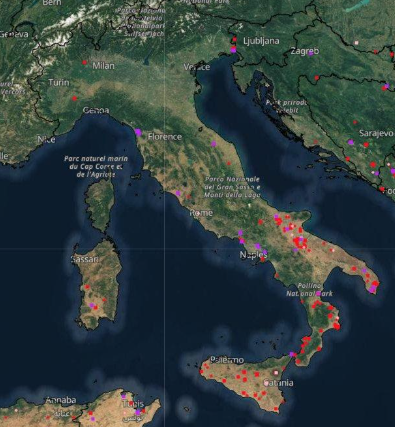Click the Palermo city label
This screenshot has height=427, width=395.
pyautogui.click(x=227, y=360)
